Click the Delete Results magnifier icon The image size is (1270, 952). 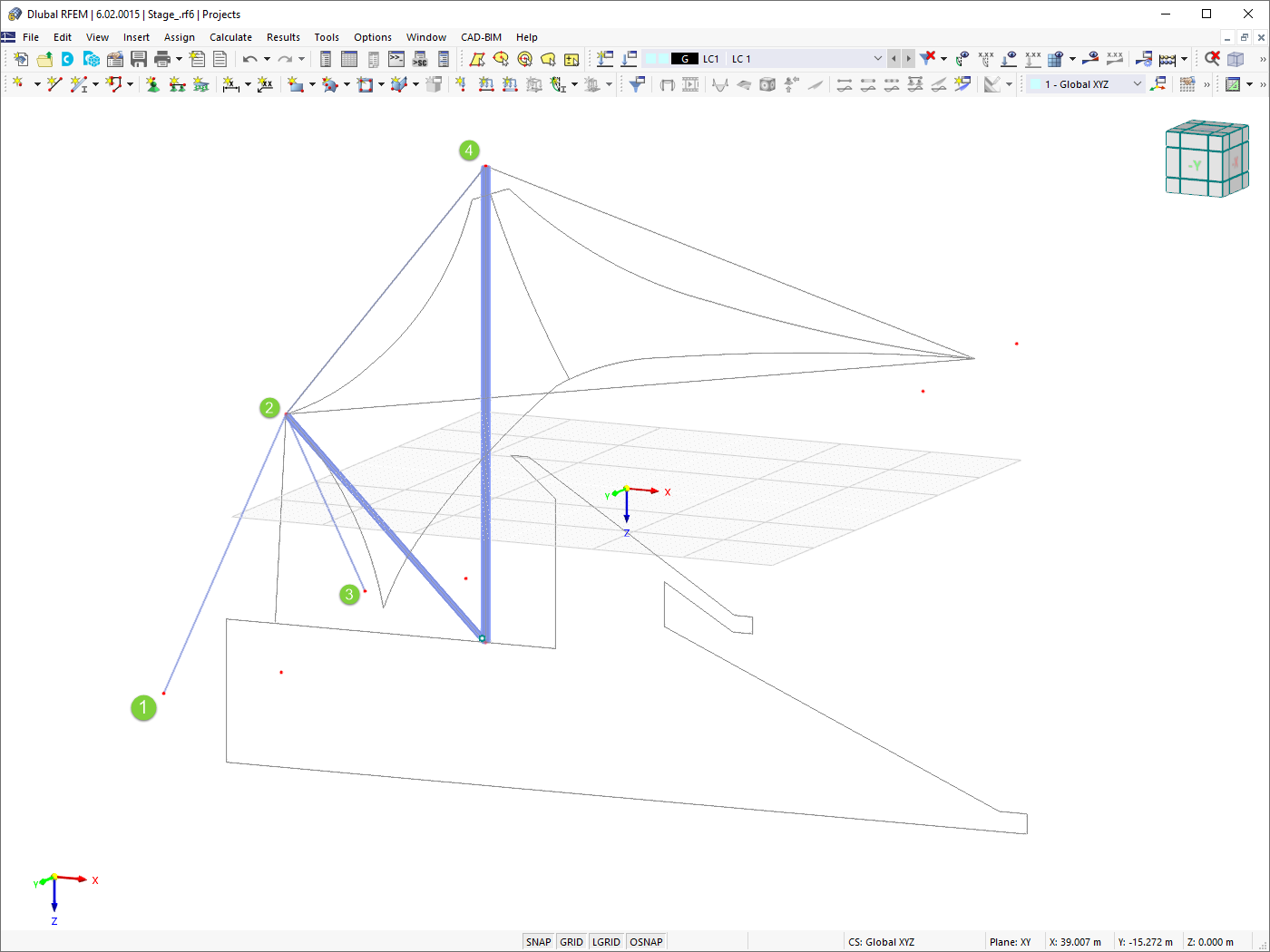click(1212, 59)
